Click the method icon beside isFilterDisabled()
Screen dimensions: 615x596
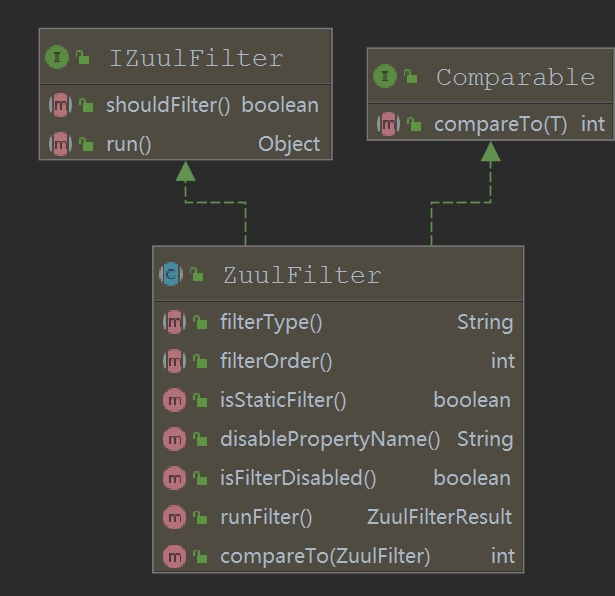(175, 478)
